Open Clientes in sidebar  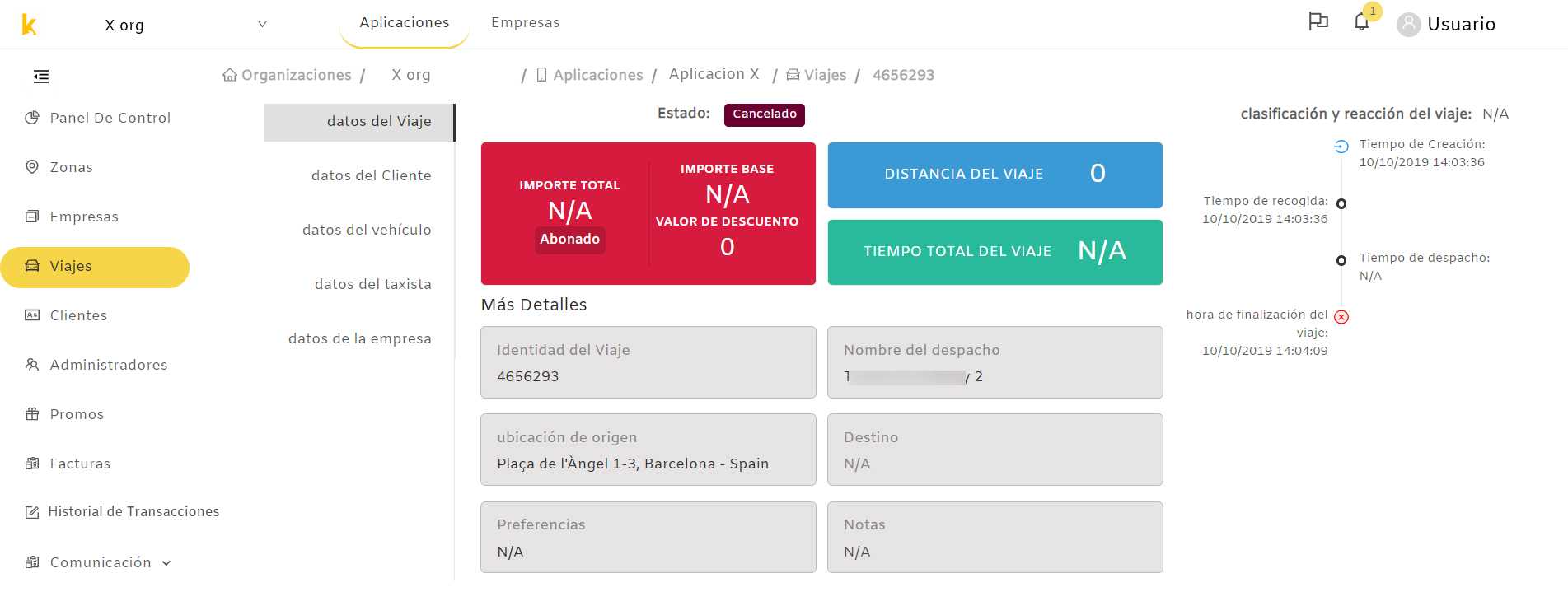(78, 315)
